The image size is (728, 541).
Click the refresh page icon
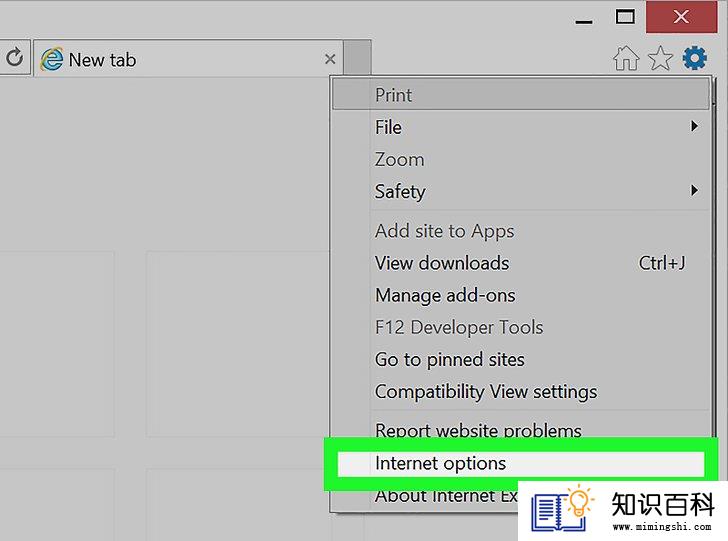[15, 57]
